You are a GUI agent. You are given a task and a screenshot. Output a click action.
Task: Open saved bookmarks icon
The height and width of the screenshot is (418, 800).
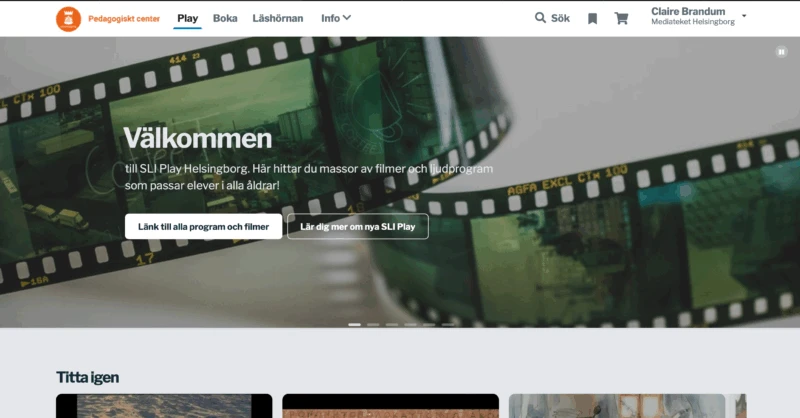pos(592,19)
